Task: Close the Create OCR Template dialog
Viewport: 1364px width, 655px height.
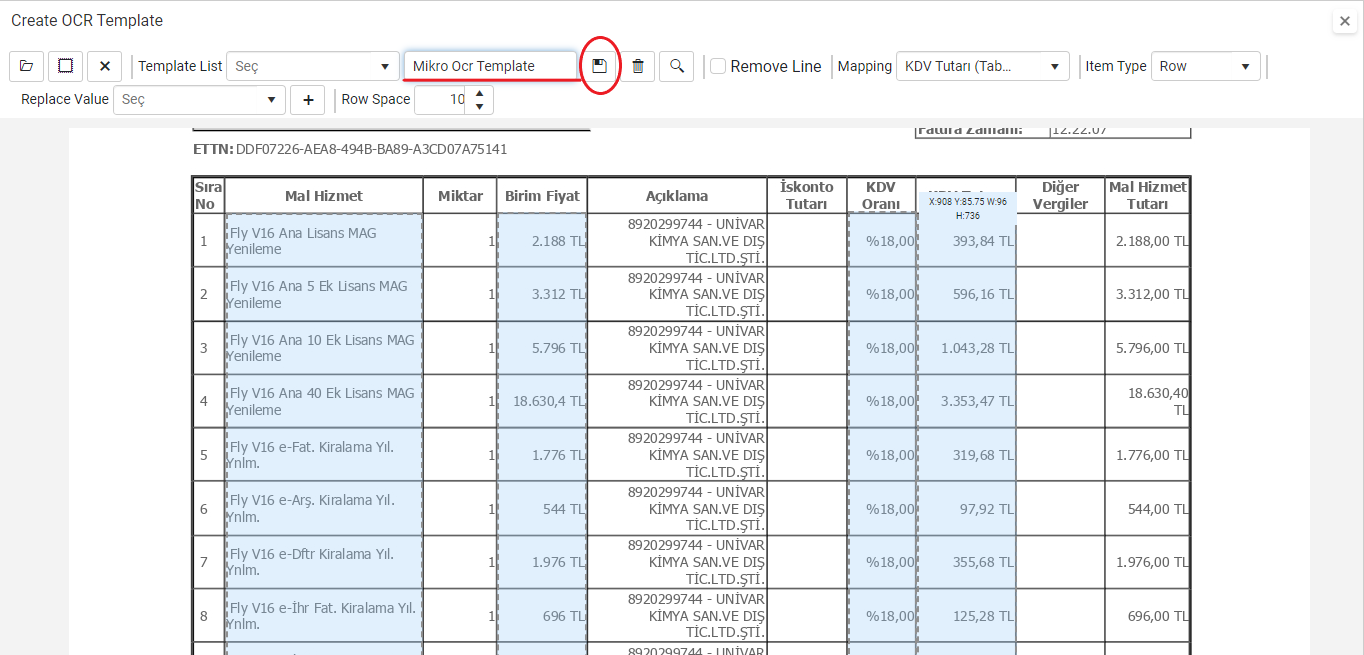Action: click(x=1344, y=21)
